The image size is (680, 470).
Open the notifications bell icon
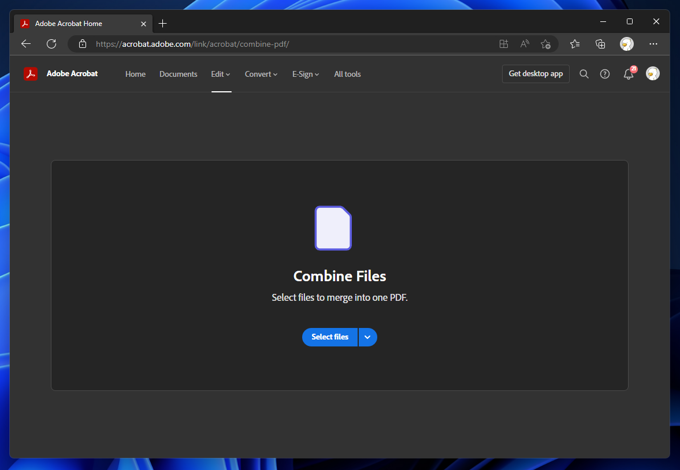click(x=628, y=74)
